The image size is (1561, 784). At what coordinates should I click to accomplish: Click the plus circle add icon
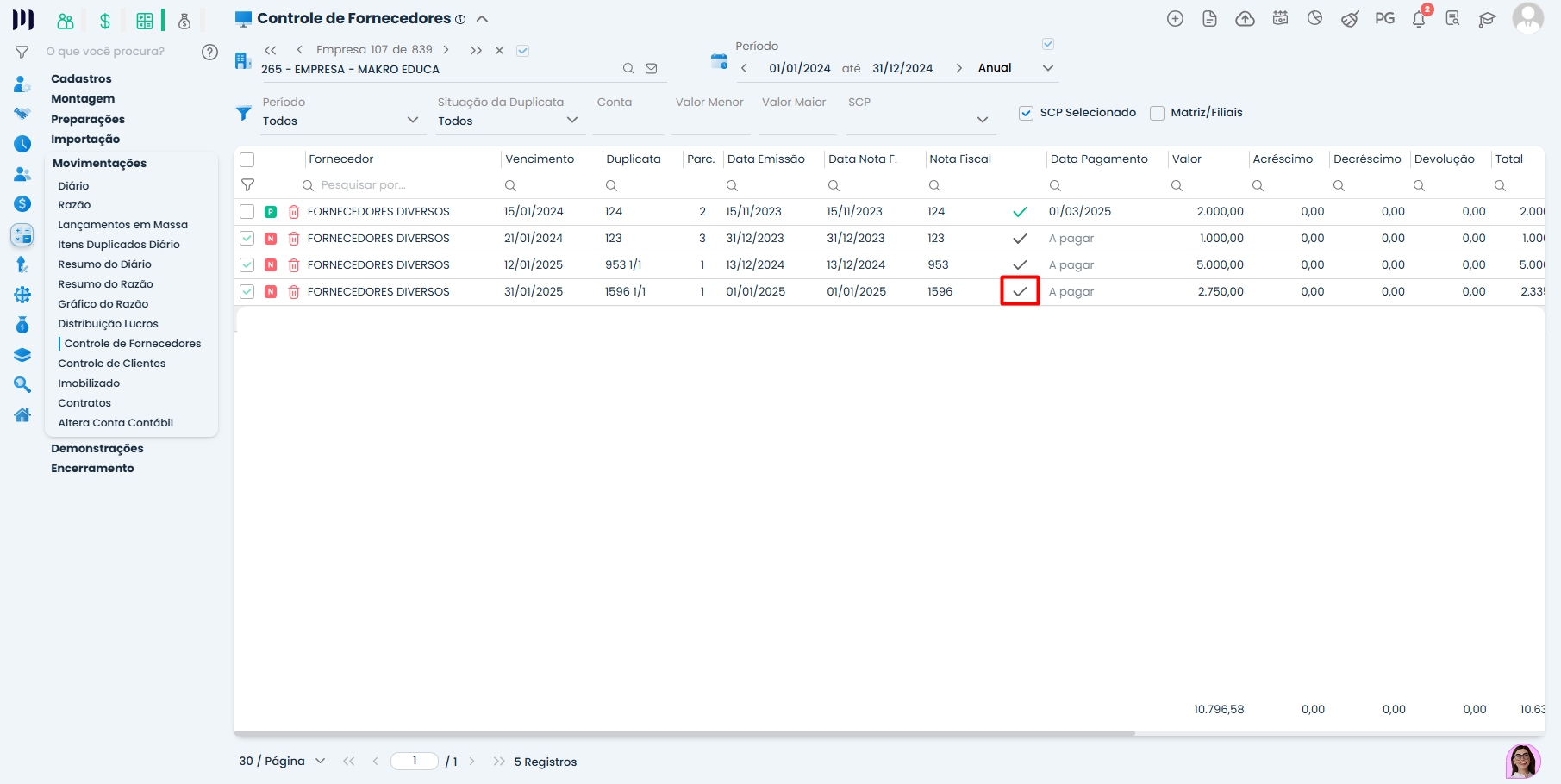click(x=1175, y=19)
